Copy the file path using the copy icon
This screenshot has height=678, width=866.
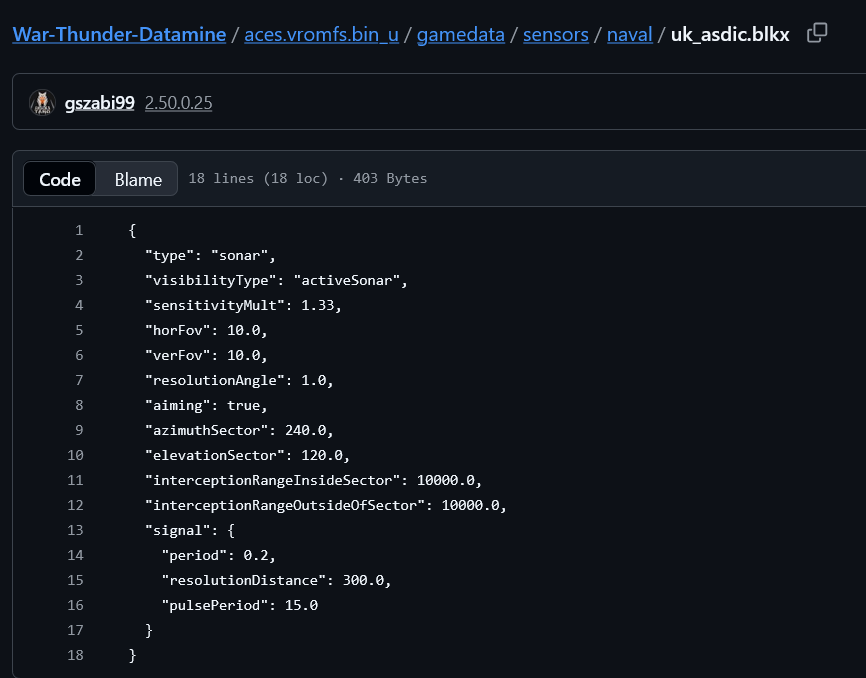click(x=817, y=33)
